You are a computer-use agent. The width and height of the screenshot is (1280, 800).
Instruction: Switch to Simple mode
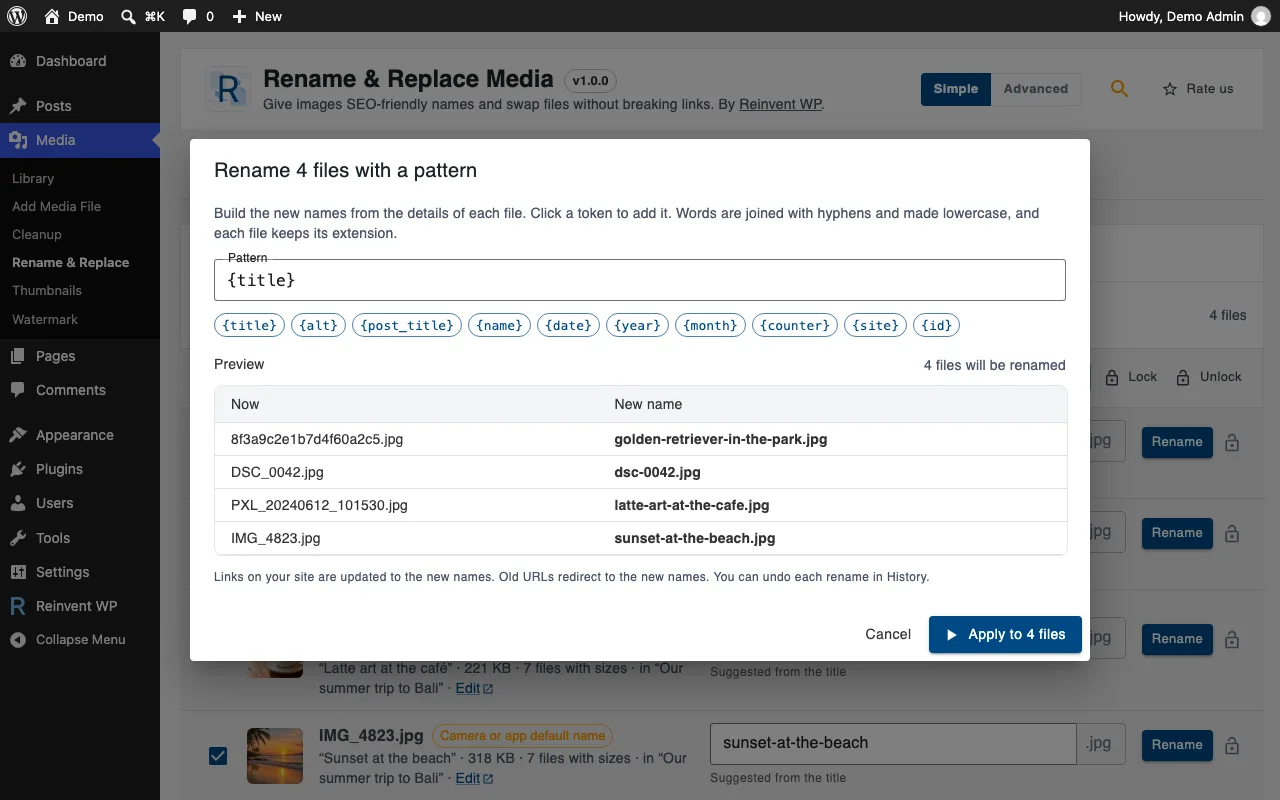956,89
